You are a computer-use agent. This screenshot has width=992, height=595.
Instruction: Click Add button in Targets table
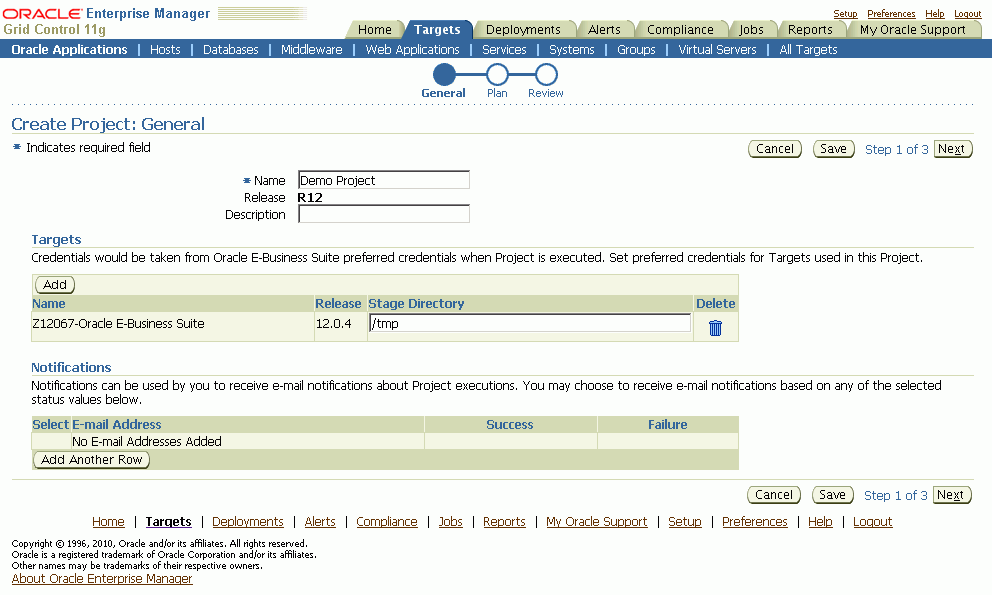55,285
